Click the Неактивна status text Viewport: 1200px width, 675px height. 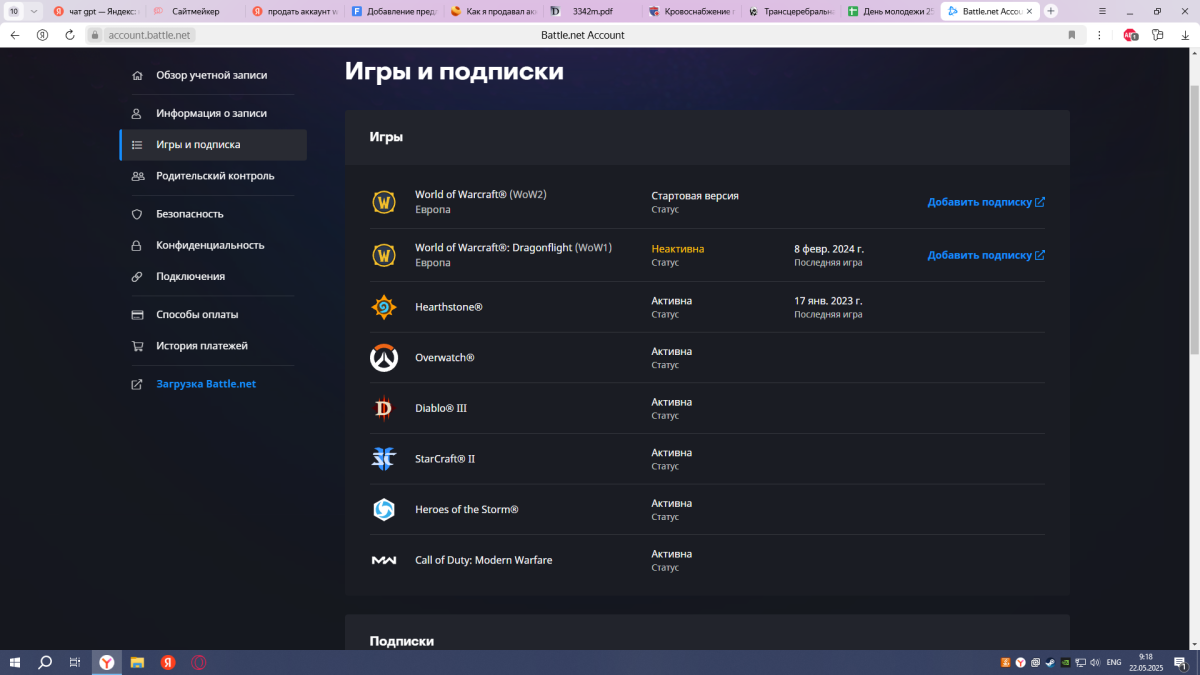tap(678, 249)
